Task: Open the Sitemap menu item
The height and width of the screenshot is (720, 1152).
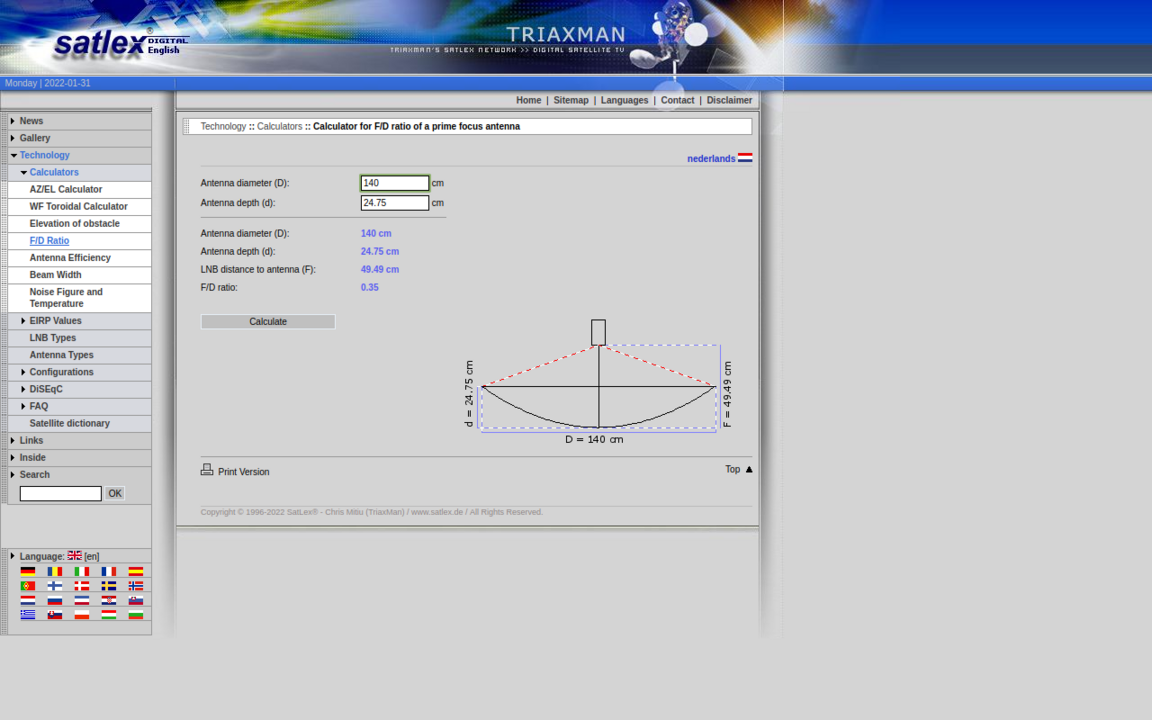Action: (571, 100)
